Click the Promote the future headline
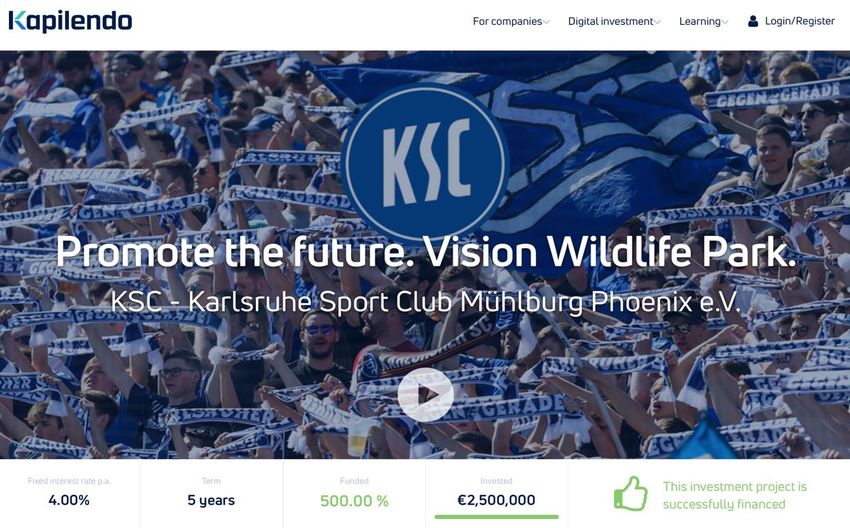Image resolution: width=850 pixels, height=528 pixels. [x=426, y=252]
